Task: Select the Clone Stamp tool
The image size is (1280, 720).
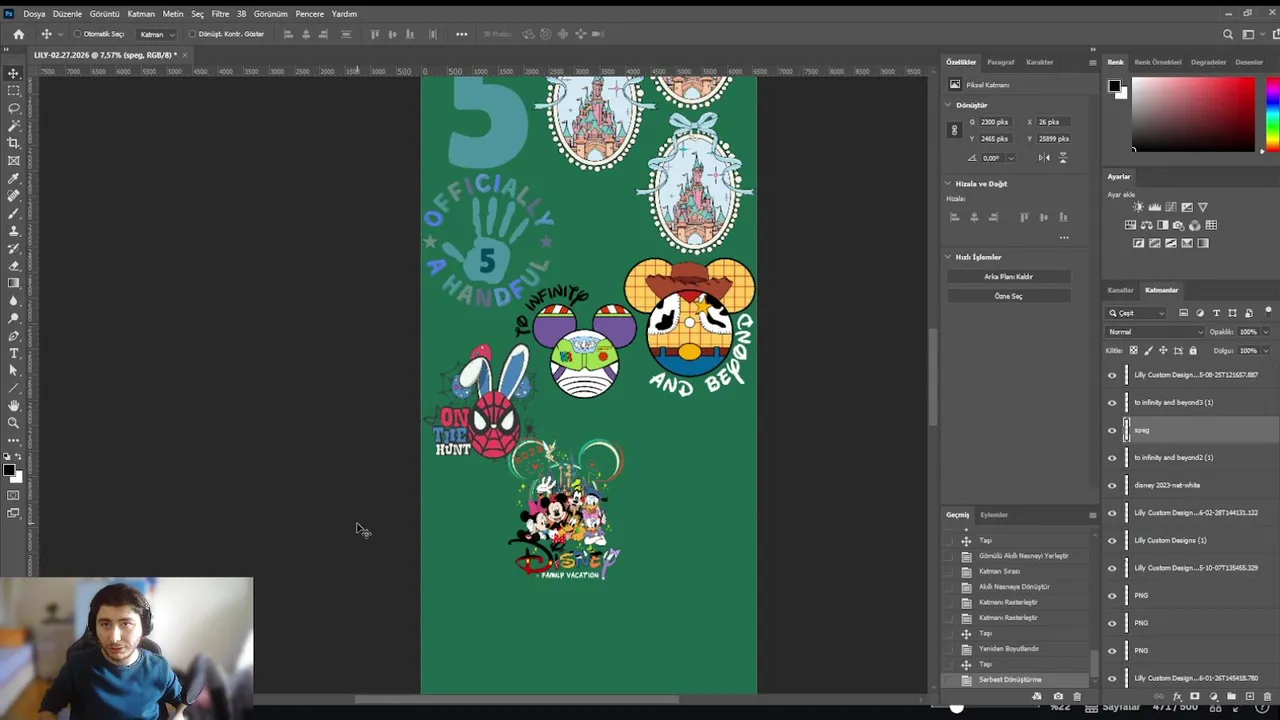Action: [x=13, y=231]
